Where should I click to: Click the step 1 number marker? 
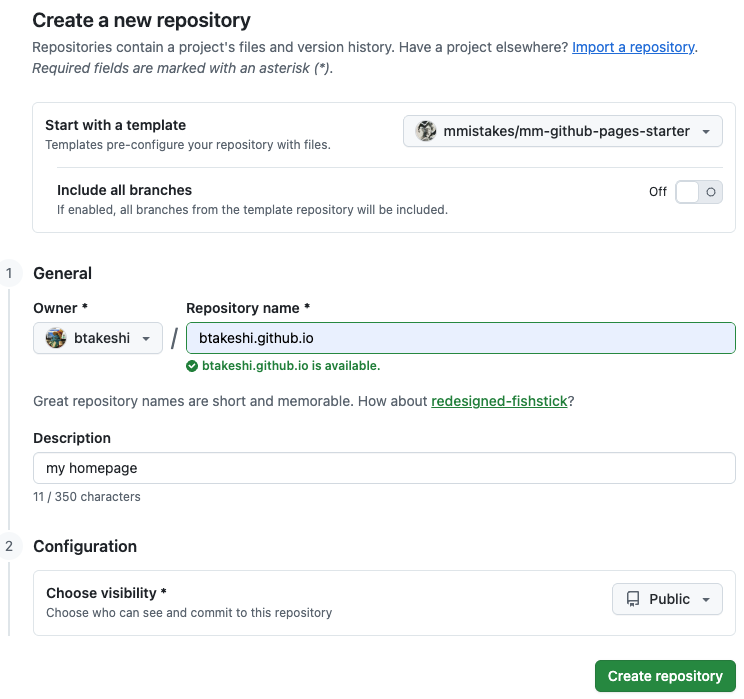[x=9, y=273]
